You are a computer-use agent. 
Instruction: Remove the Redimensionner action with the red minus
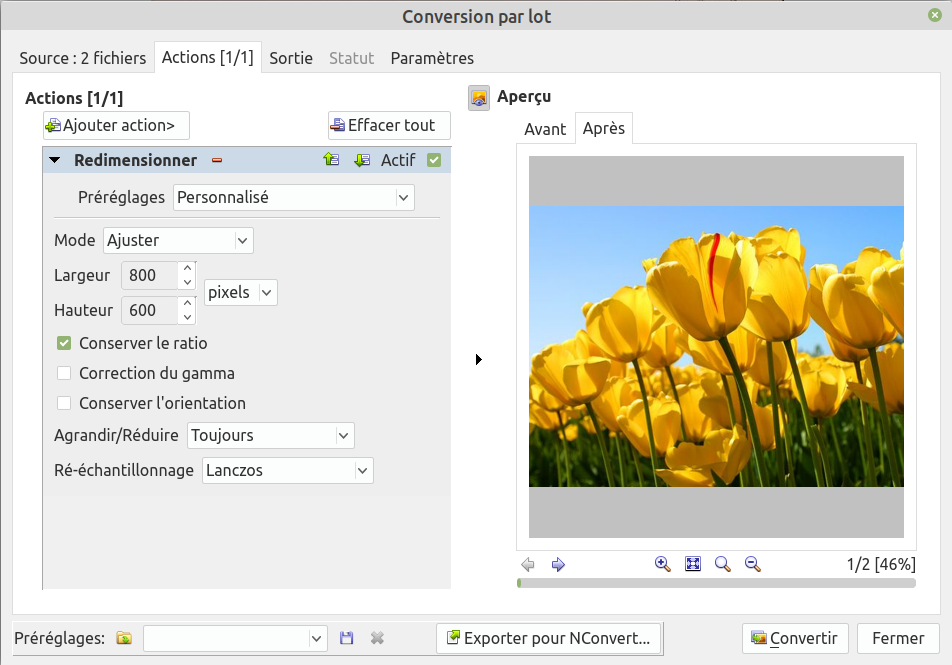click(x=216, y=160)
